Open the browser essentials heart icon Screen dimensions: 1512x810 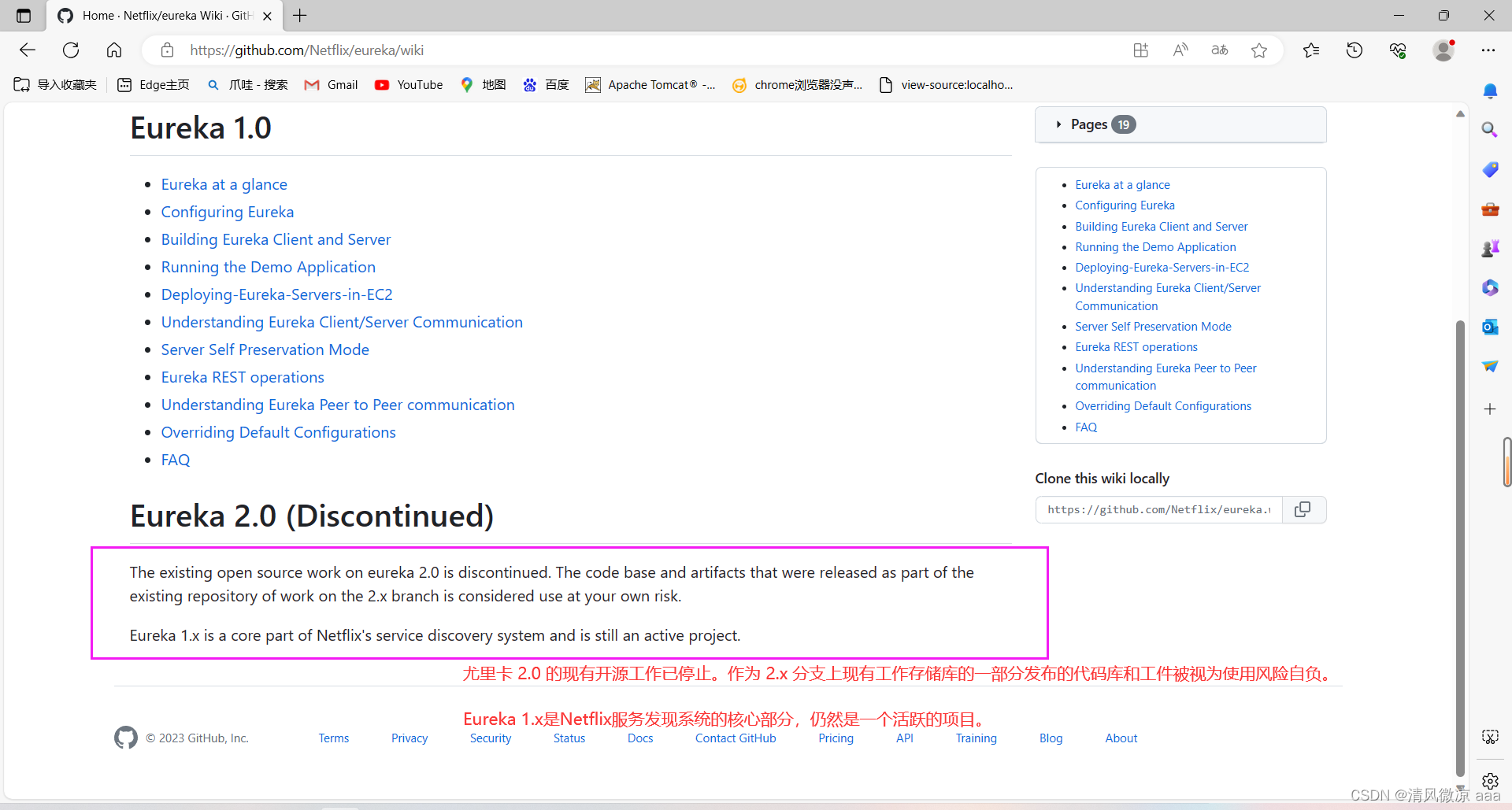coord(1398,50)
